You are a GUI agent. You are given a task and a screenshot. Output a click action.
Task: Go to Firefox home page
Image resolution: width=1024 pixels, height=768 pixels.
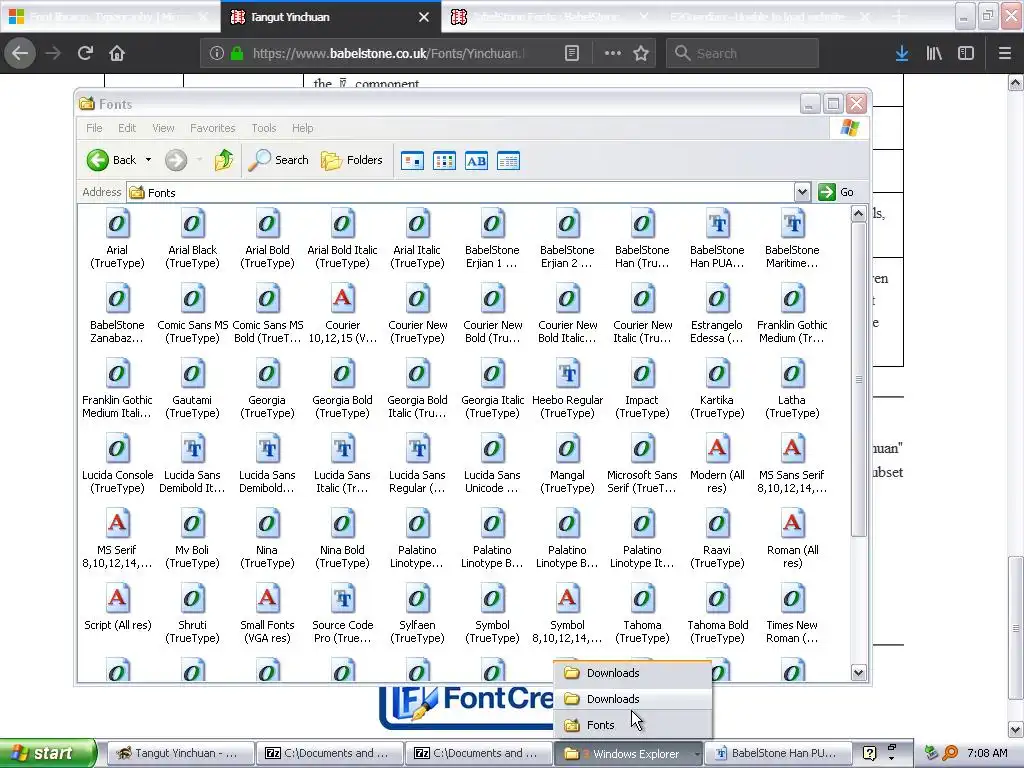[117, 53]
